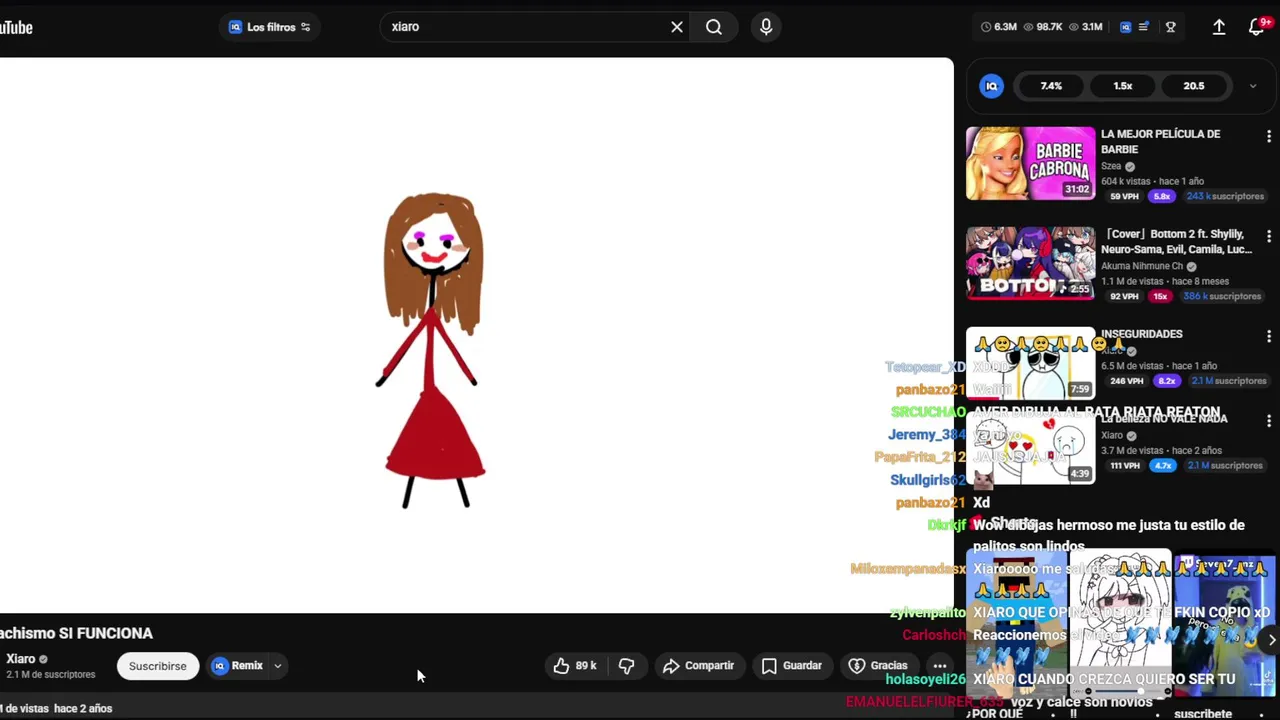Click the 20.5 score pill

1194,86
